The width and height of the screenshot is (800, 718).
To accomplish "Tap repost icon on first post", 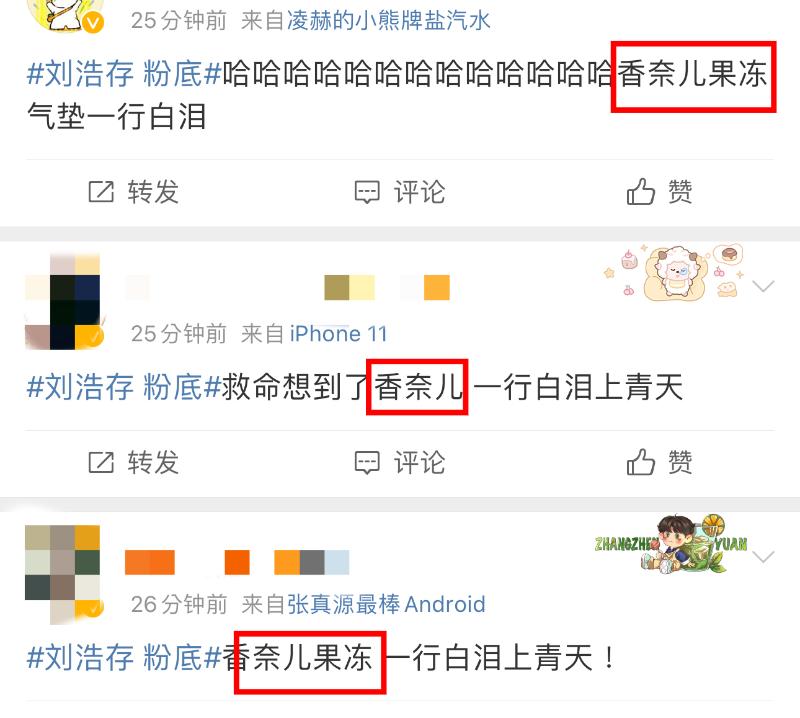I will point(101,192).
